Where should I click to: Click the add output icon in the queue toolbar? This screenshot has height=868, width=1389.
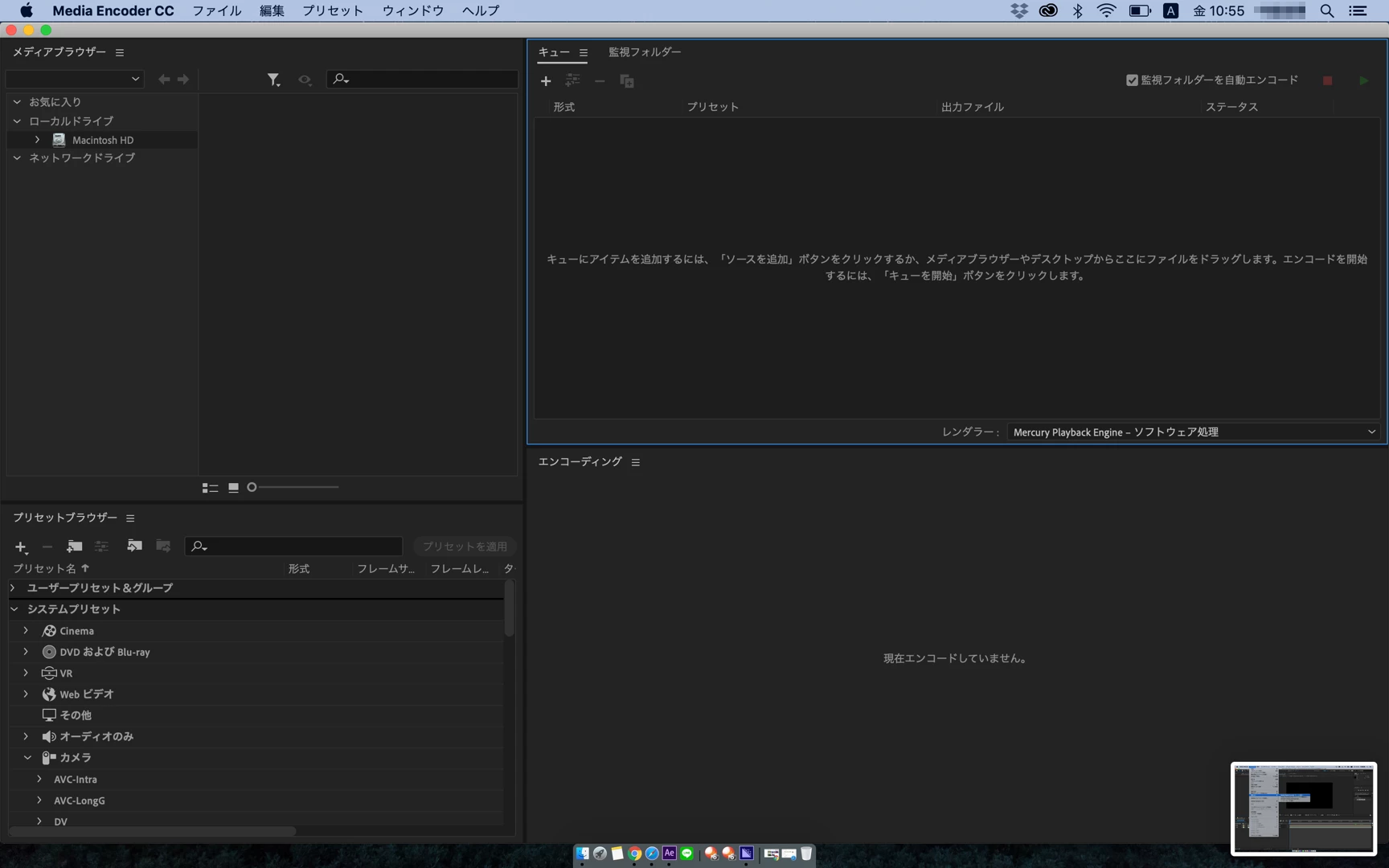pyautogui.click(x=572, y=80)
